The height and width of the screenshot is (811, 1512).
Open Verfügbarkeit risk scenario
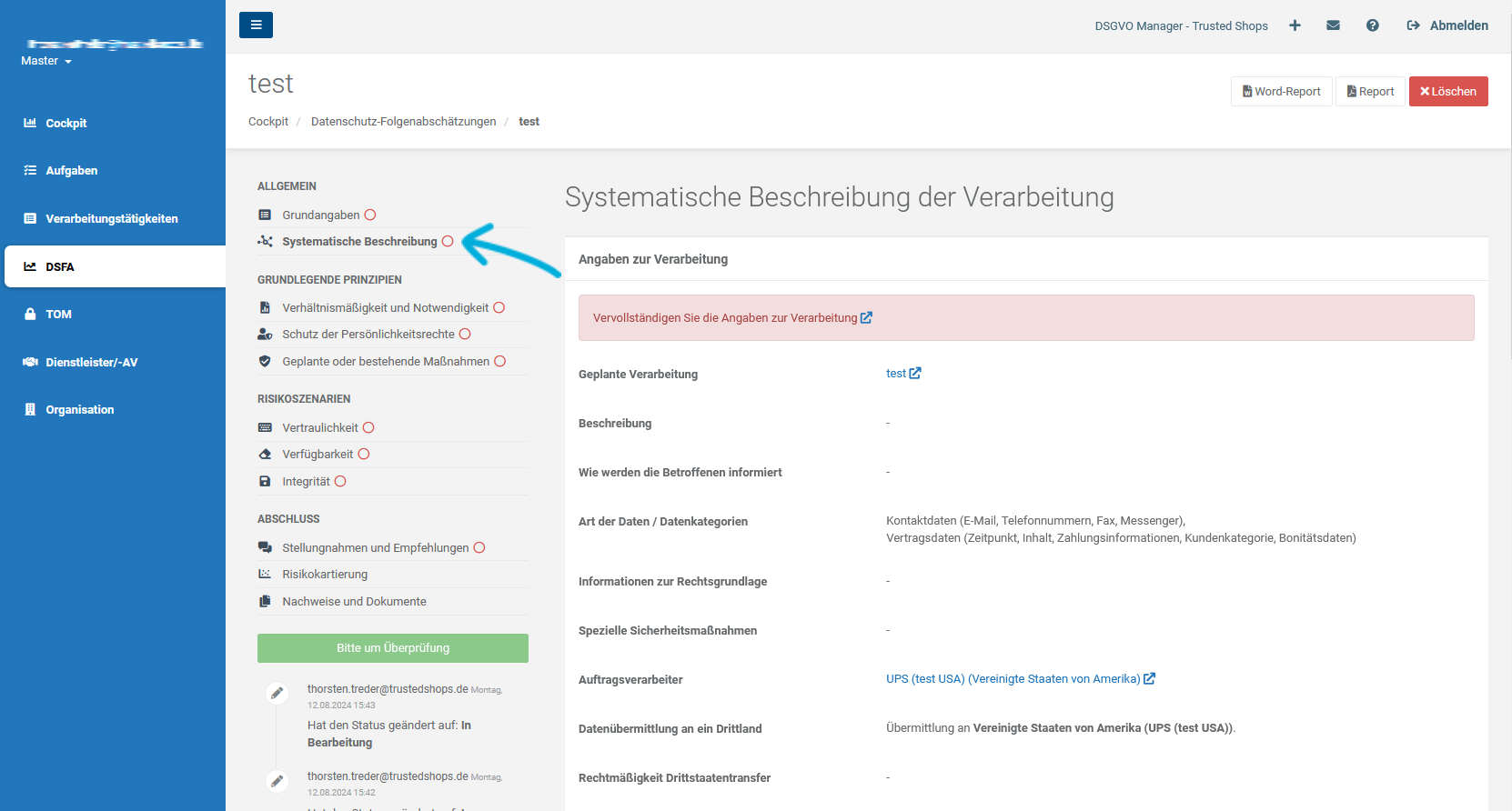[318, 454]
